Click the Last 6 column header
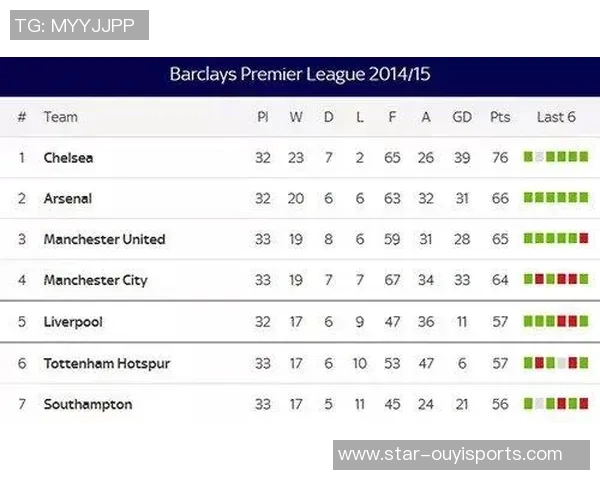Viewport: 600px width, 480px height. pyautogui.click(x=556, y=117)
